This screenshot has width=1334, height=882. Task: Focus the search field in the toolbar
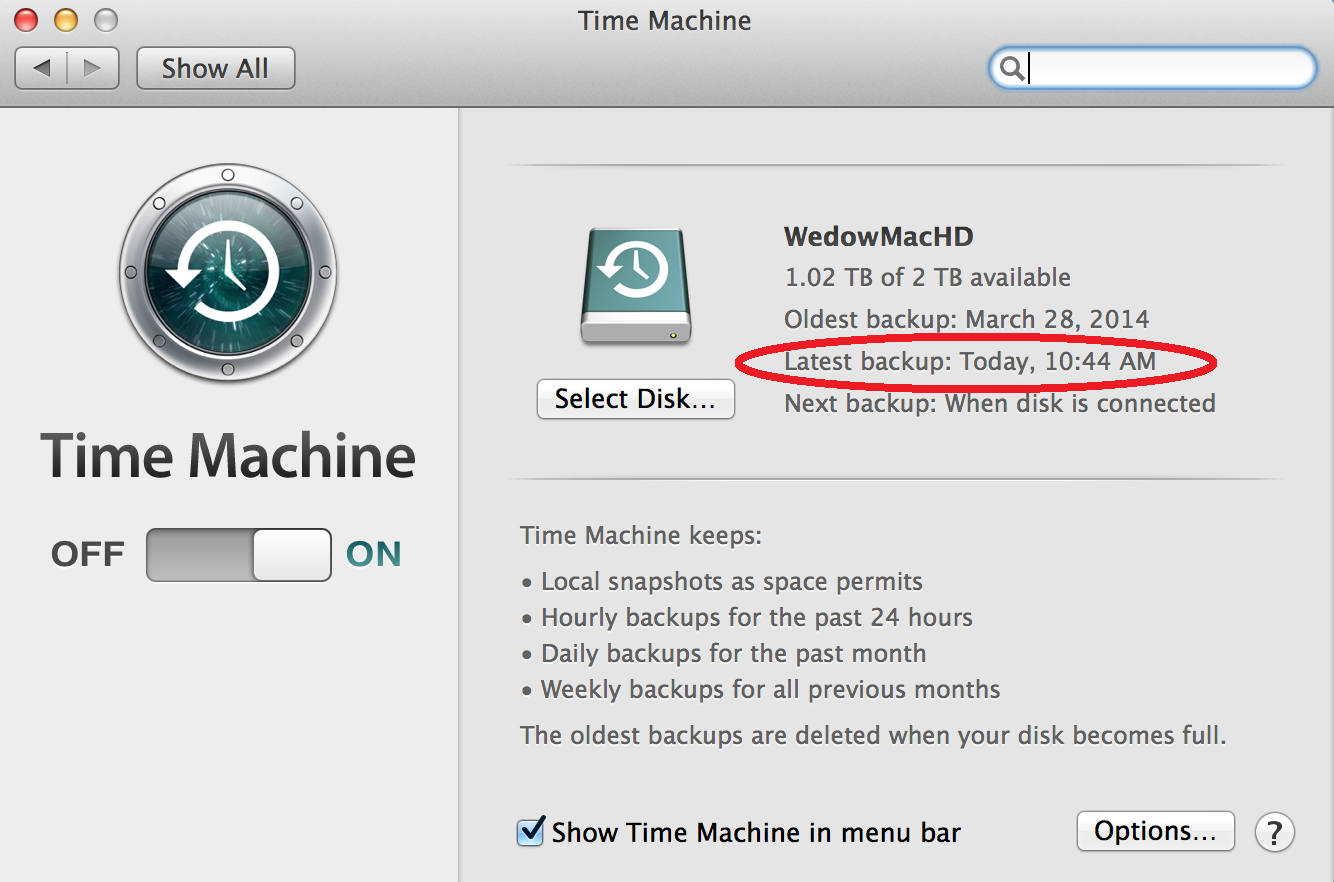coord(1165,68)
